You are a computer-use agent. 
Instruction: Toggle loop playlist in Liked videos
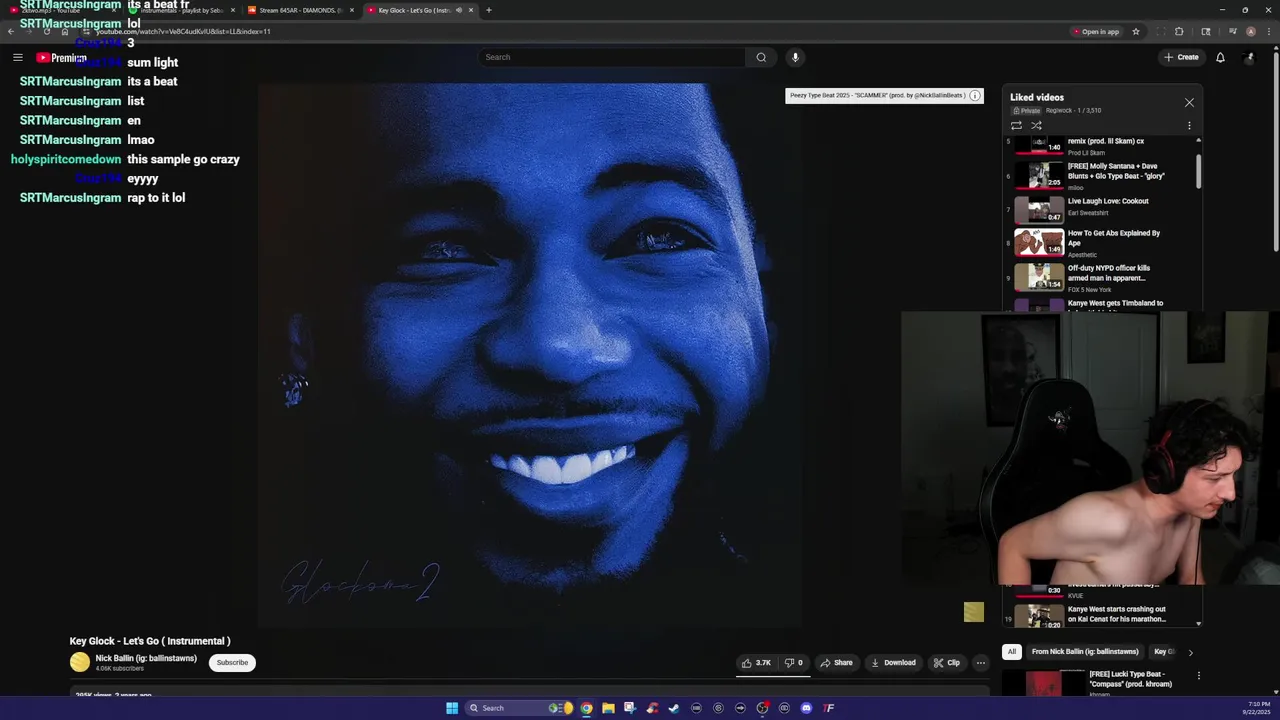point(1016,126)
